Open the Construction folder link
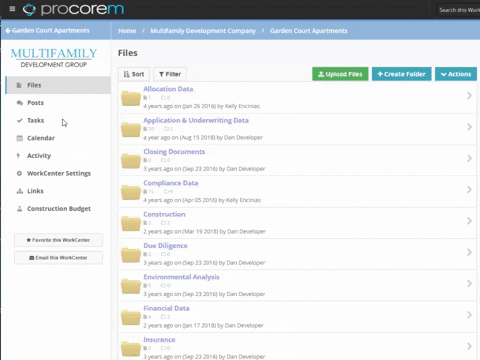 [x=164, y=214]
